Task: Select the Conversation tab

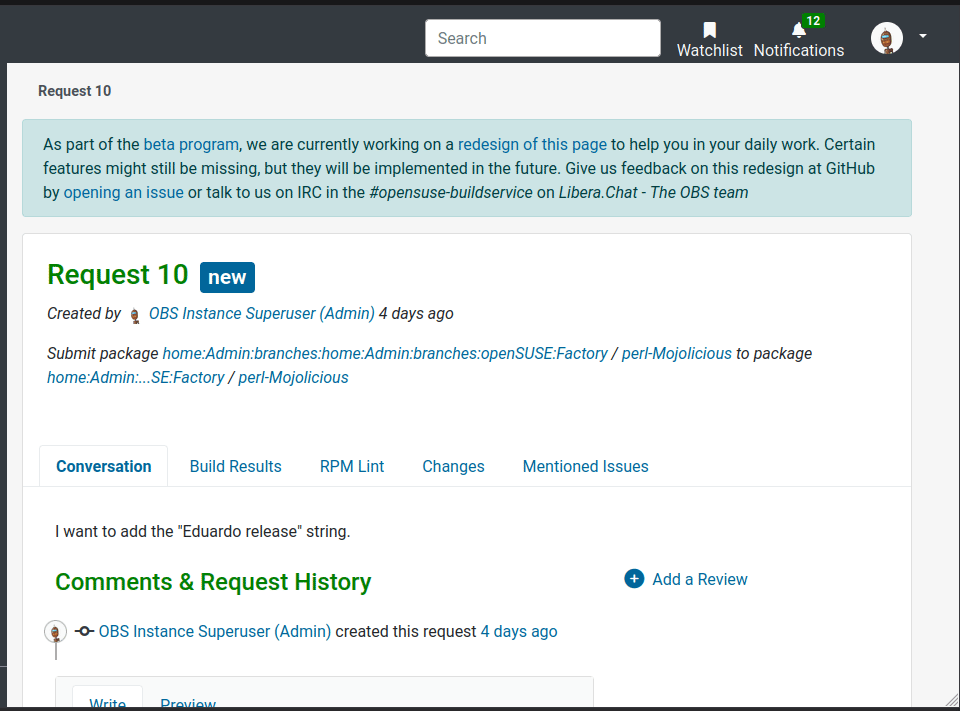Action: (x=104, y=466)
